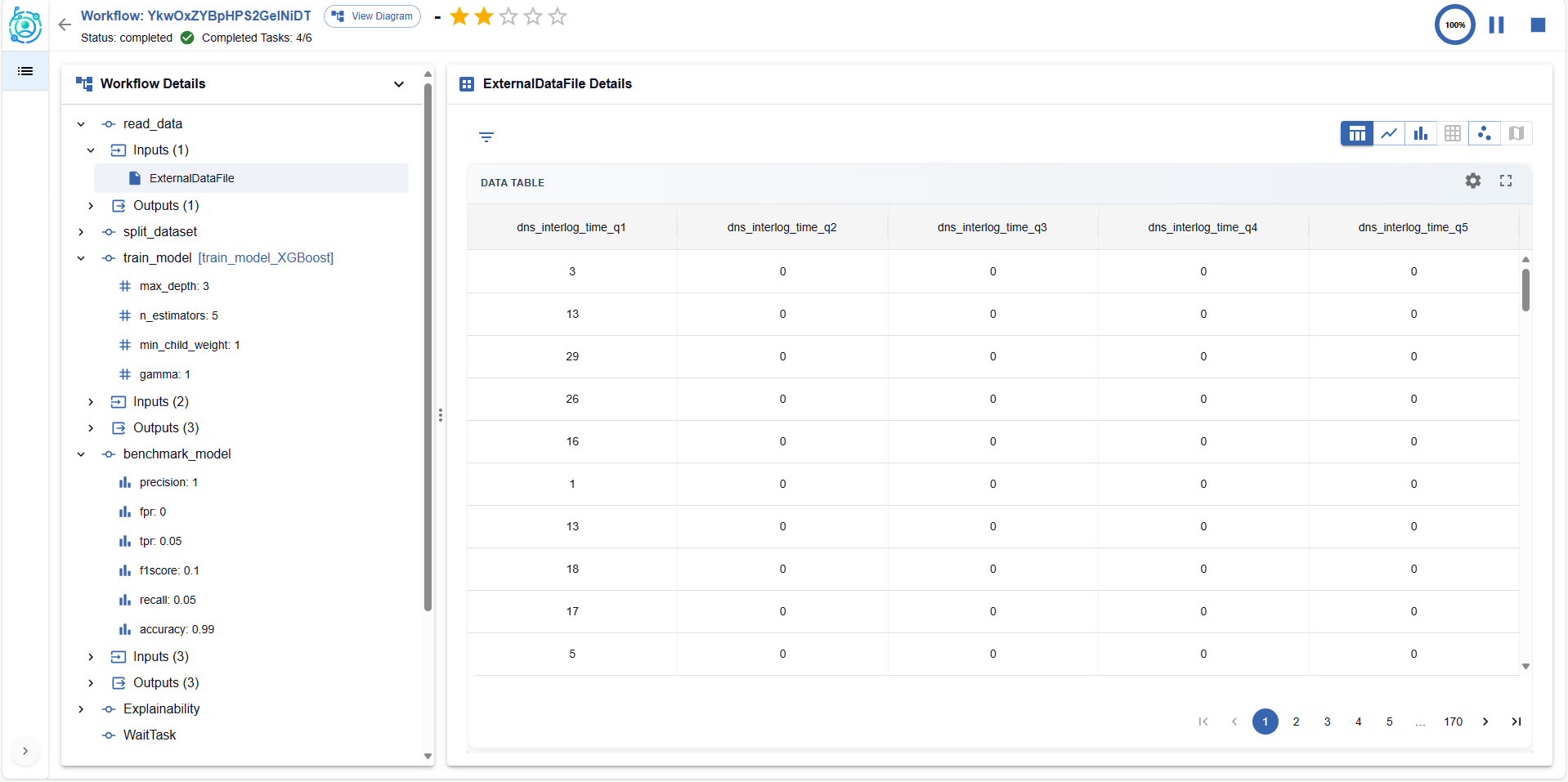Open the sidebar list menu icon

[x=25, y=71]
